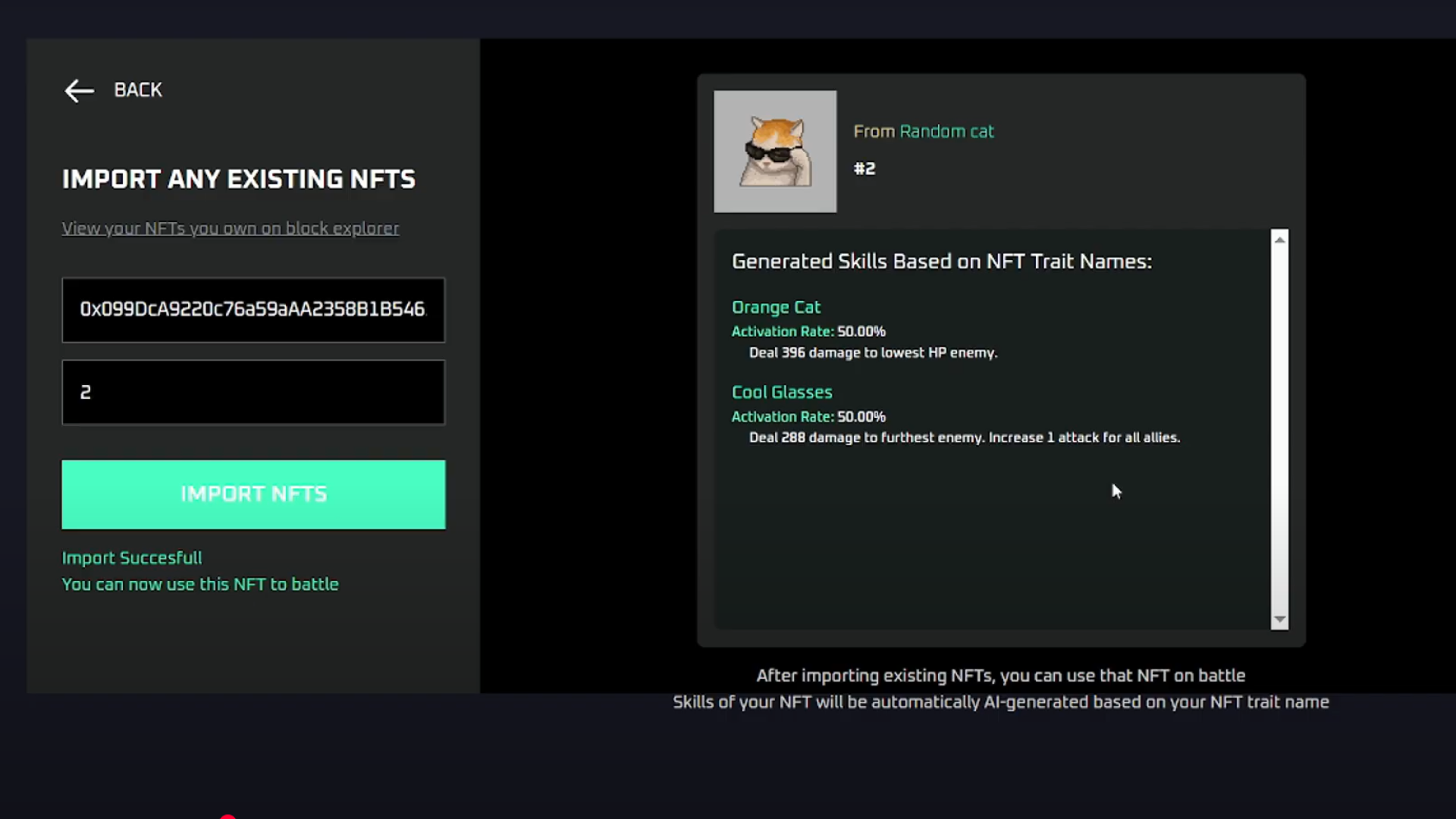The width and height of the screenshot is (1456, 819).
Task: Click the back arrow icon
Action: point(79,91)
